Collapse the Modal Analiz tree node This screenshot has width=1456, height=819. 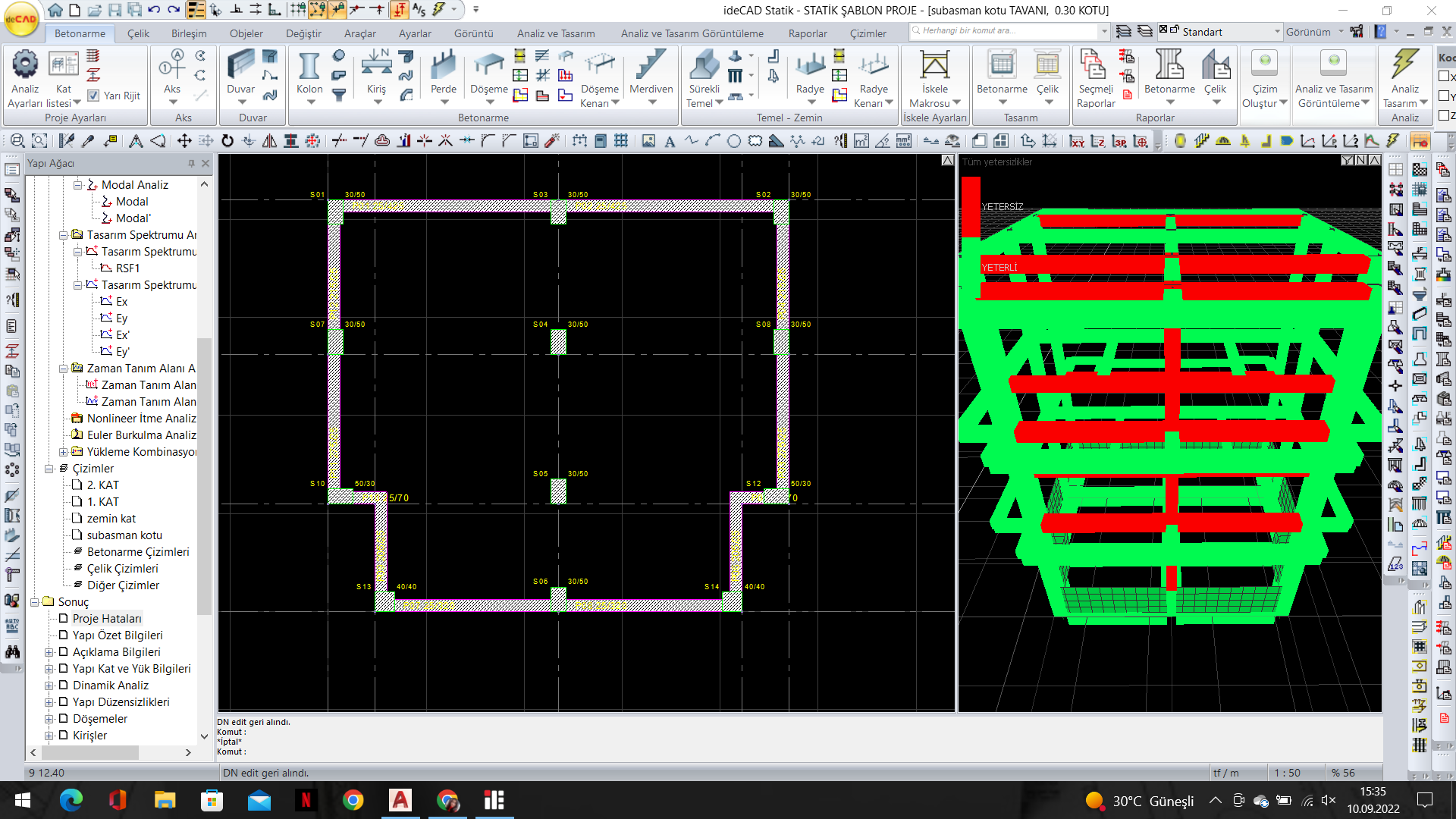pyautogui.click(x=77, y=184)
